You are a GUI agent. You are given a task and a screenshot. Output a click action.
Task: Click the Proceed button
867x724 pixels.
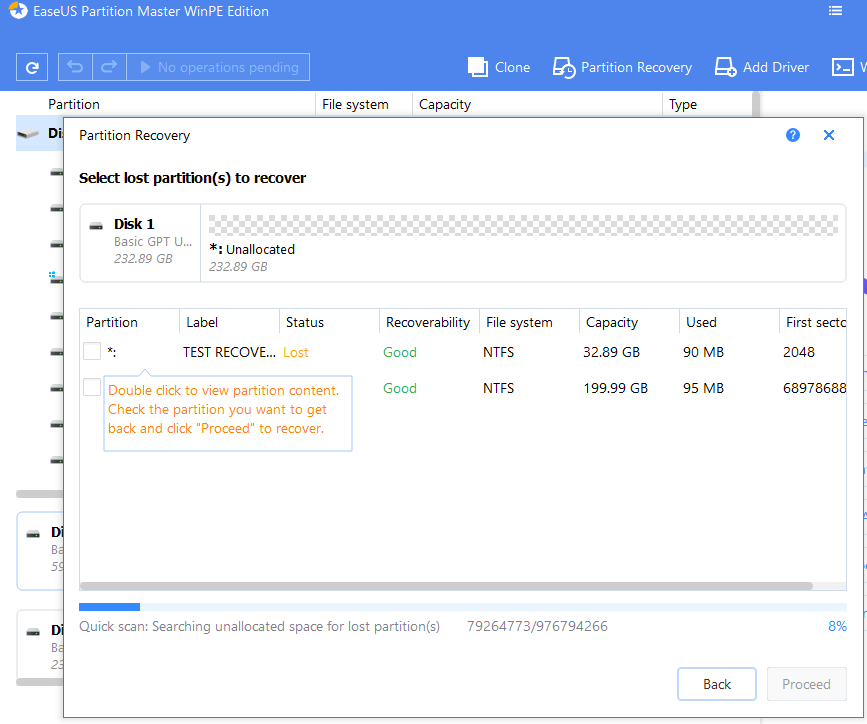[x=806, y=684]
